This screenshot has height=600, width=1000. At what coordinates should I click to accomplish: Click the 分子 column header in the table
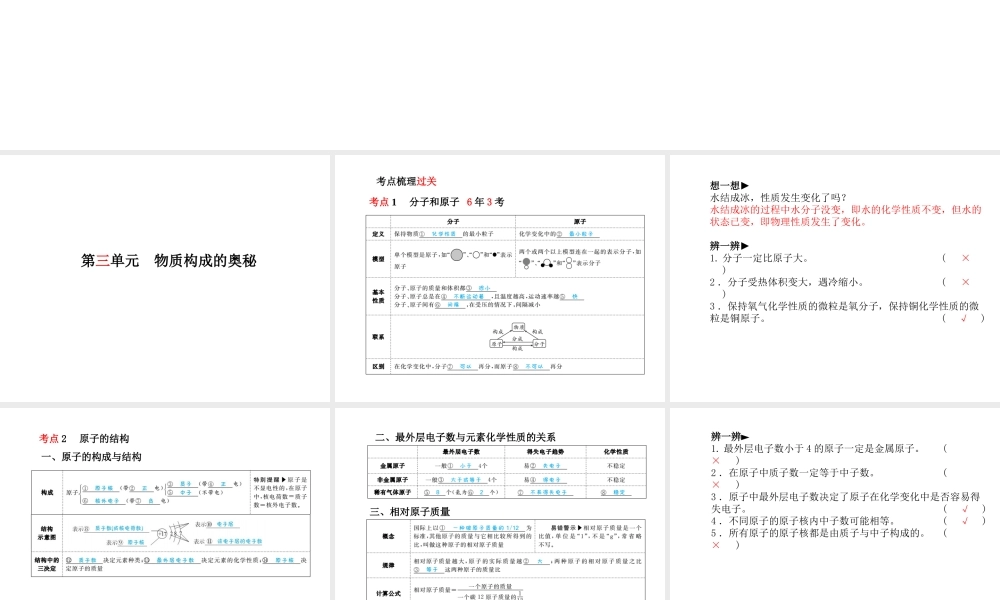[x=453, y=221]
